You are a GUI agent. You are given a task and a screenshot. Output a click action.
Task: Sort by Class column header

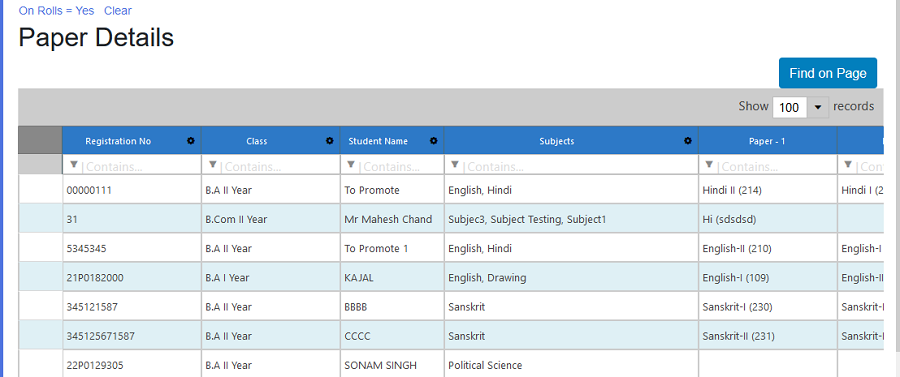tap(257, 141)
